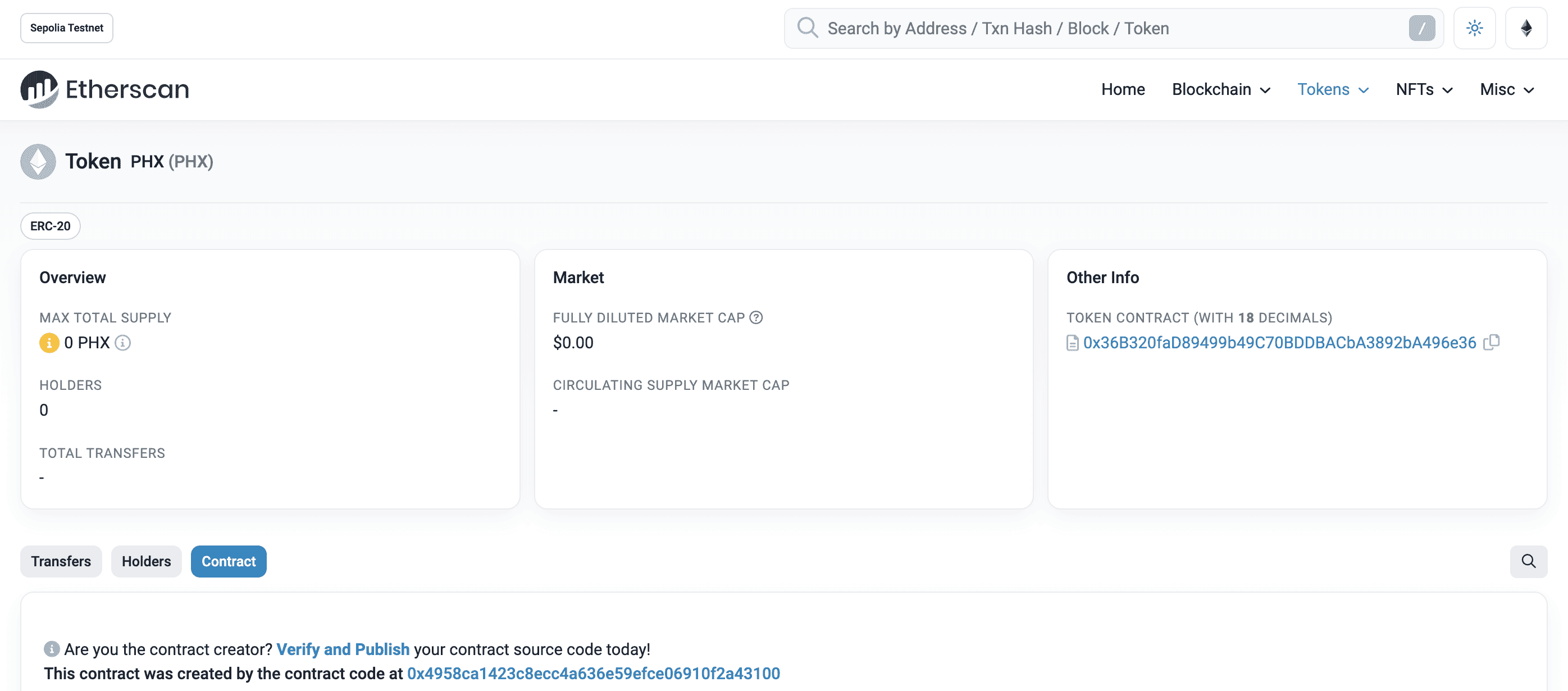
Task: Click the Etherscan logo
Action: [104, 89]
